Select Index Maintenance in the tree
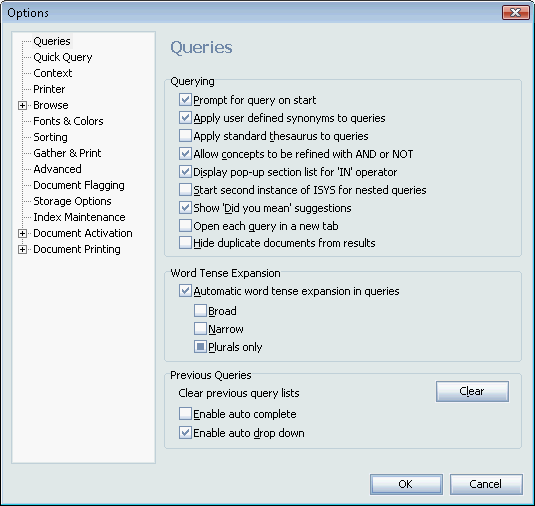This screenshot has width=535, height=506. point(79,217)
